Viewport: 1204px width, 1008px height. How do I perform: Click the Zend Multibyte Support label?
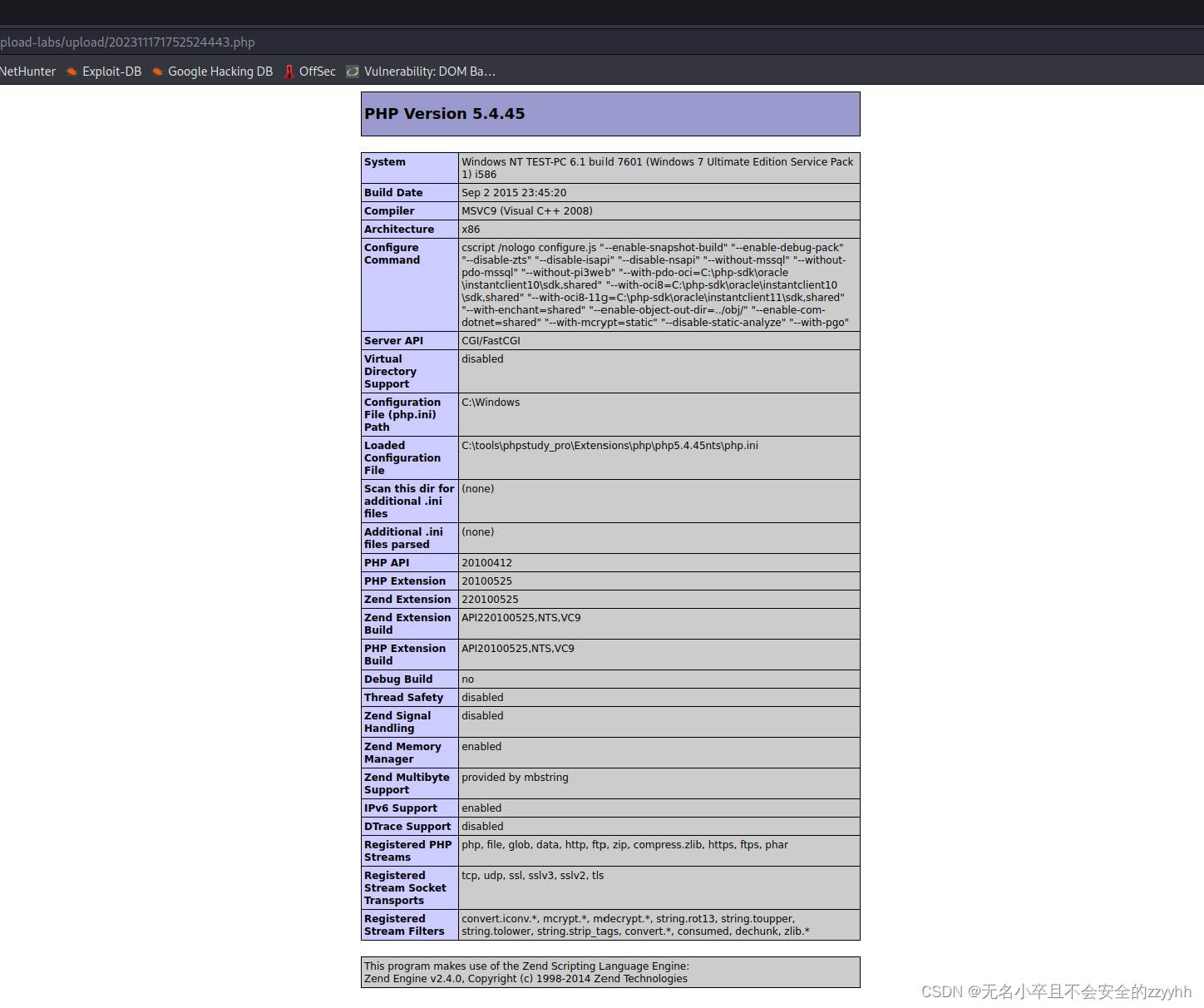(407, 783)
